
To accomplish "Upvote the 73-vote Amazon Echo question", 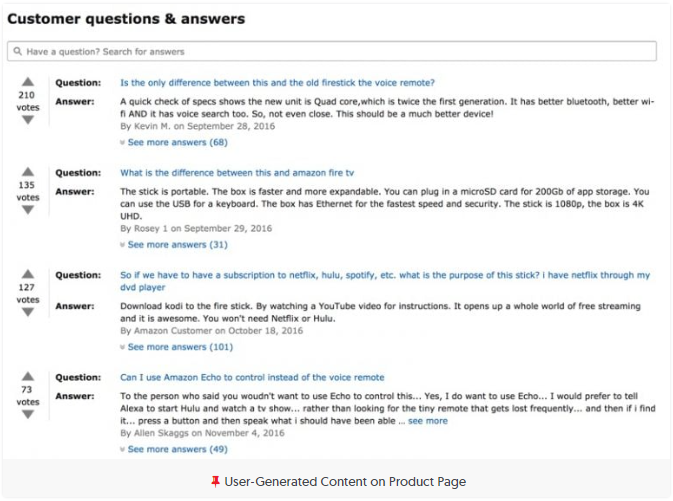I will tap(27, 377).
